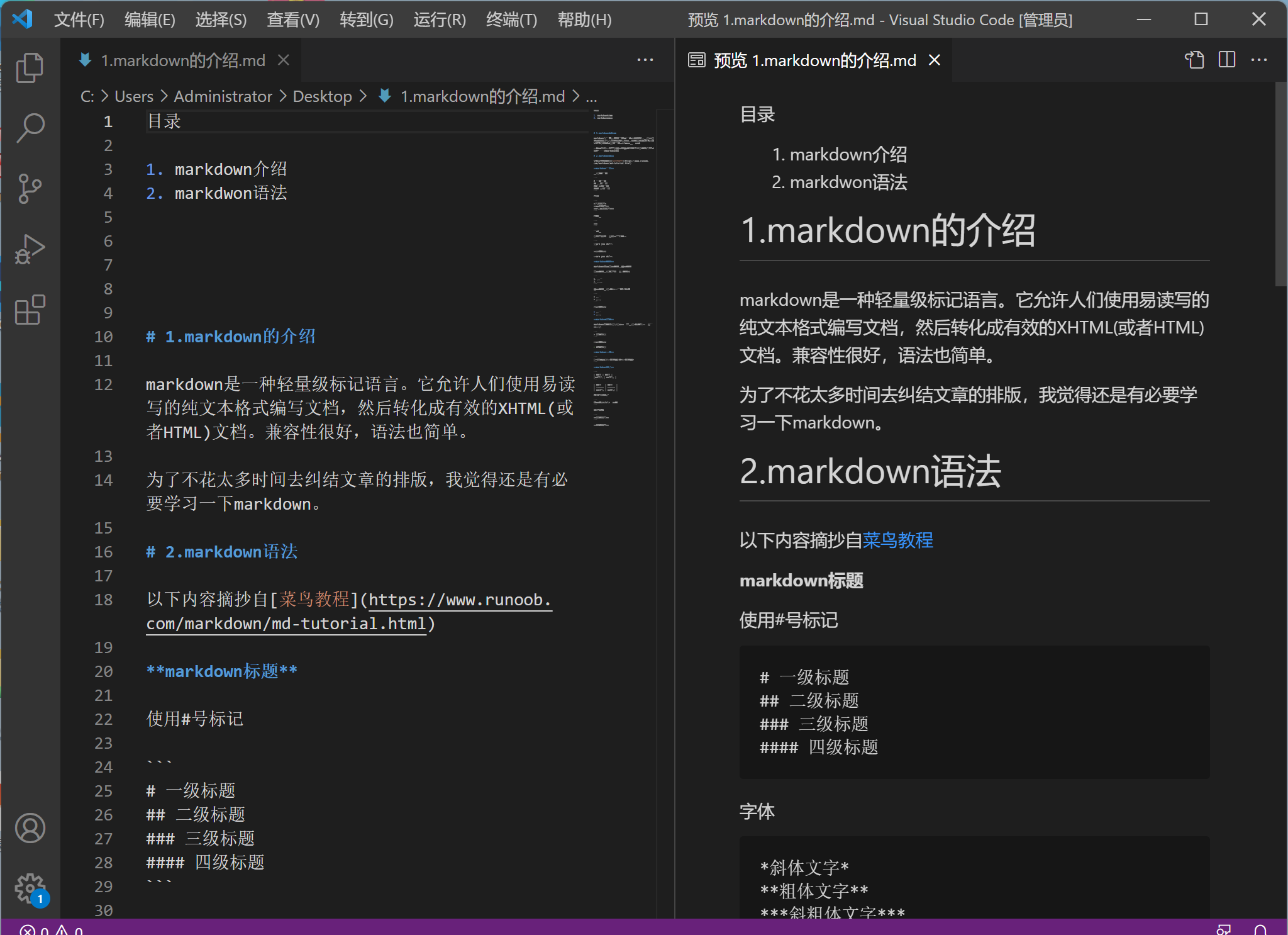Viewport: 1288px width, 935px height.
Task: Click the Users breadcrumb segment
Action: (x=134, y=96)
